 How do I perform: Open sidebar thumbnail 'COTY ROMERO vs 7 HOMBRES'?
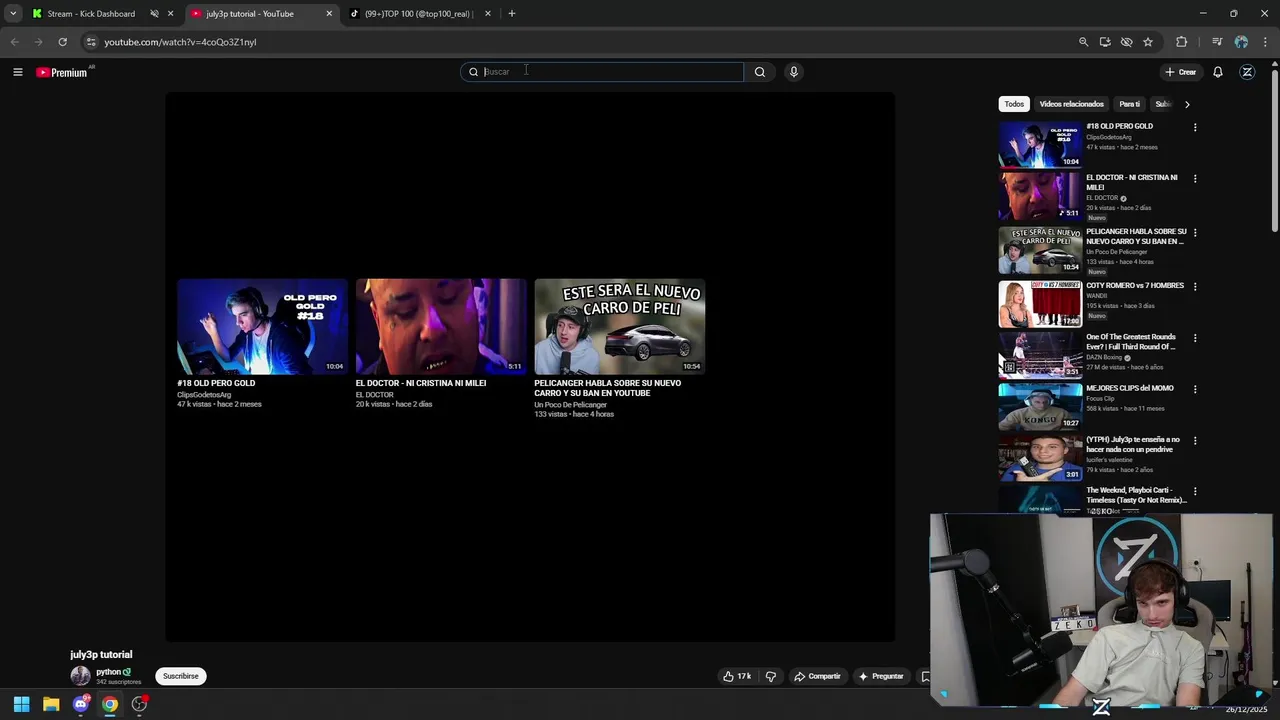1040,304
